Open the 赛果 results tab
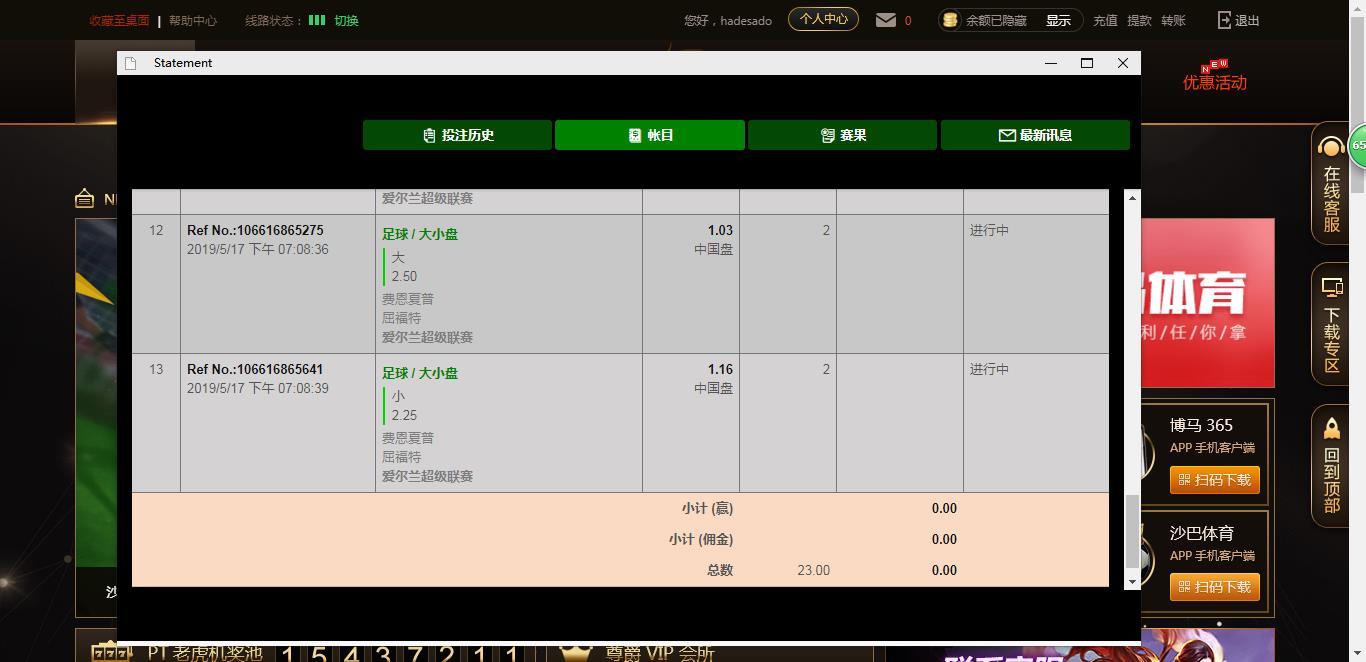The image size is (1366, 662). (842, 135)
